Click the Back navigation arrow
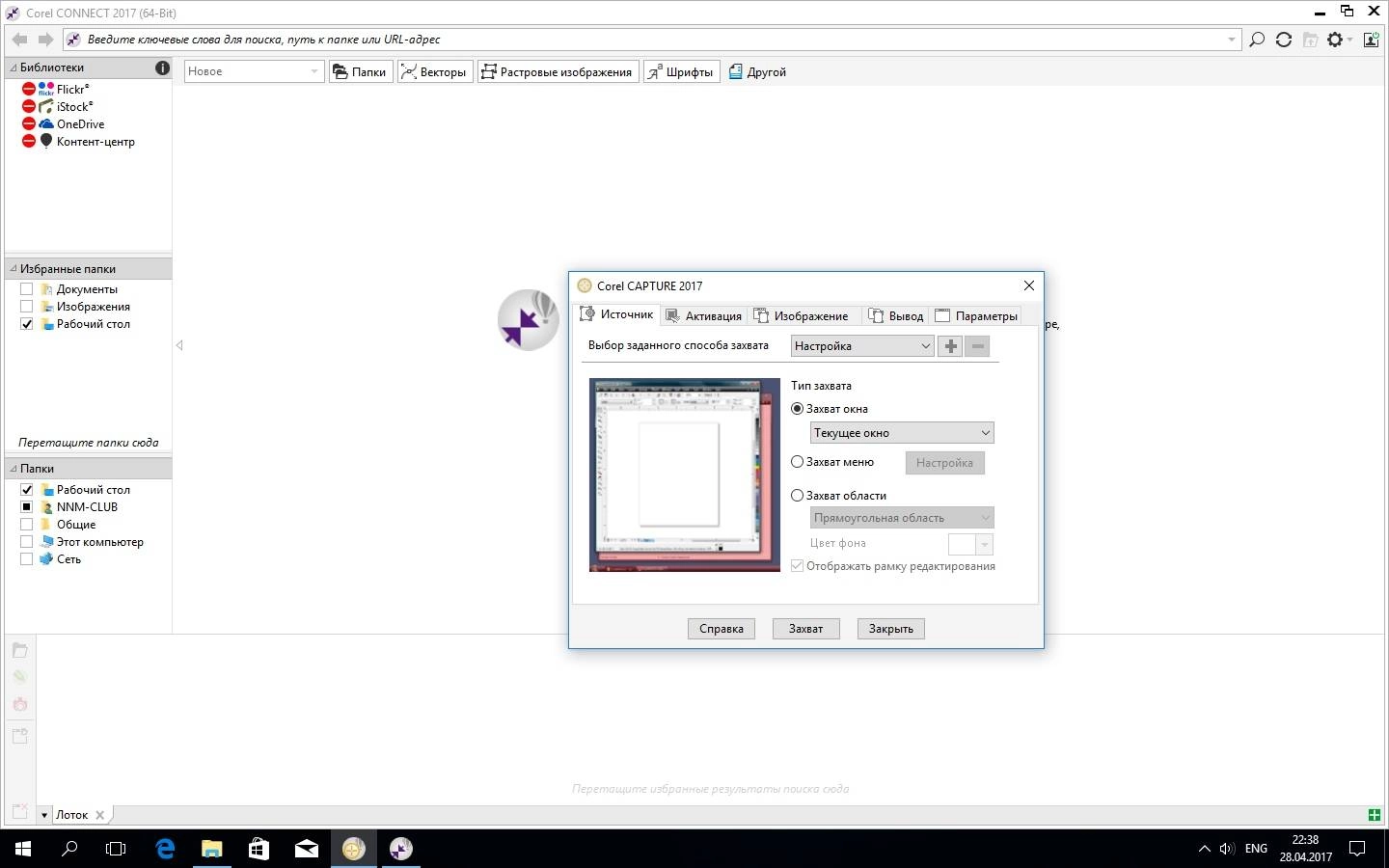Screen dimensions: 1389x868 click(19, 40)
